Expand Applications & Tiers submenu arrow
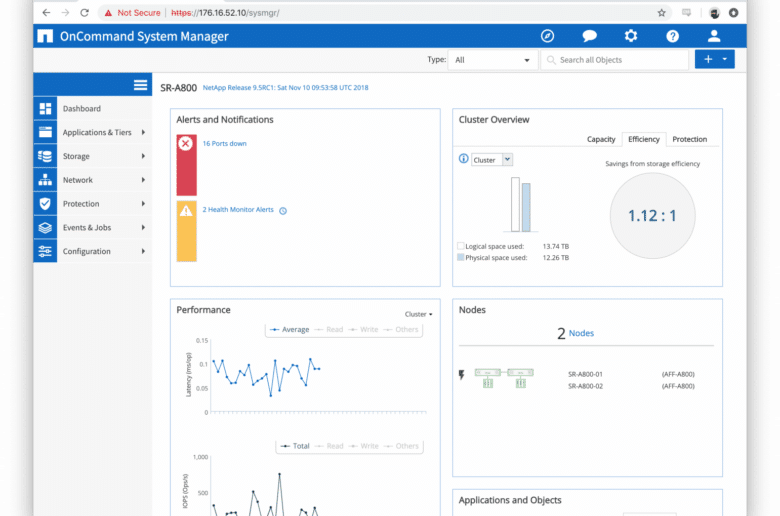The image size is (780, 516). (143, 132)
